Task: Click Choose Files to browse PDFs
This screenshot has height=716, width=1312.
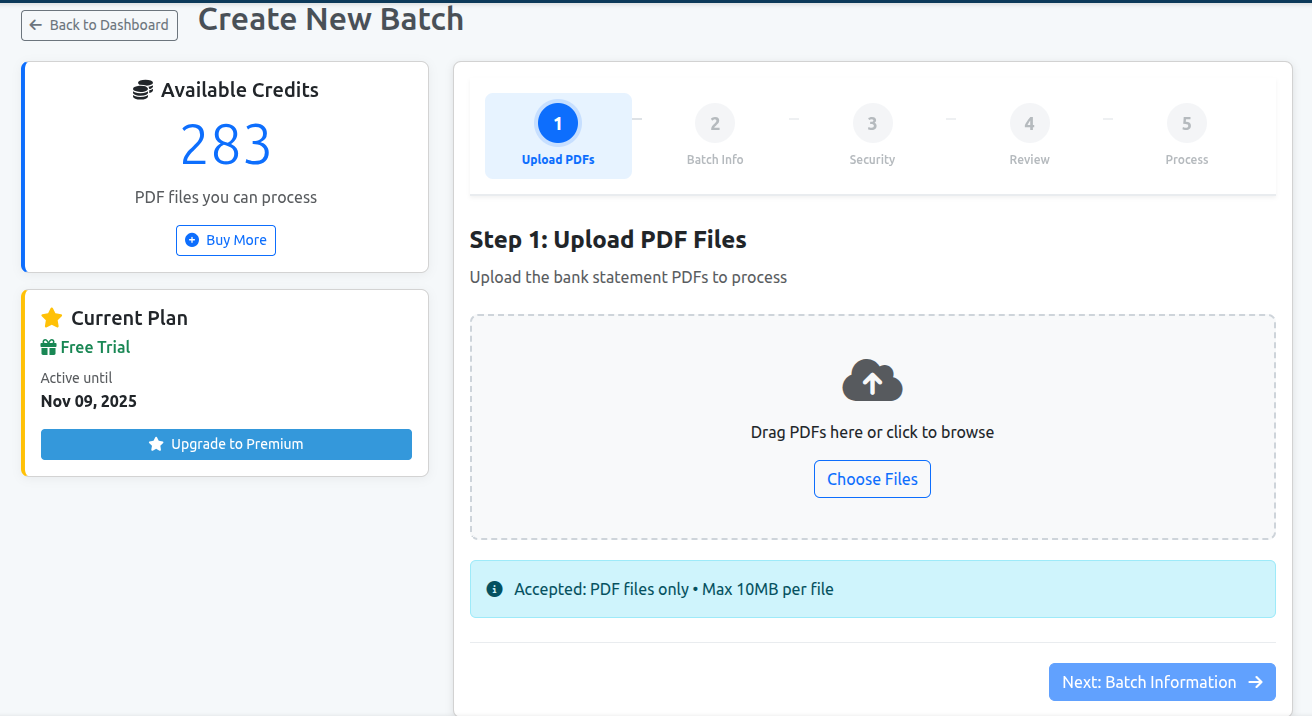Action: click(x=871, y=478)
